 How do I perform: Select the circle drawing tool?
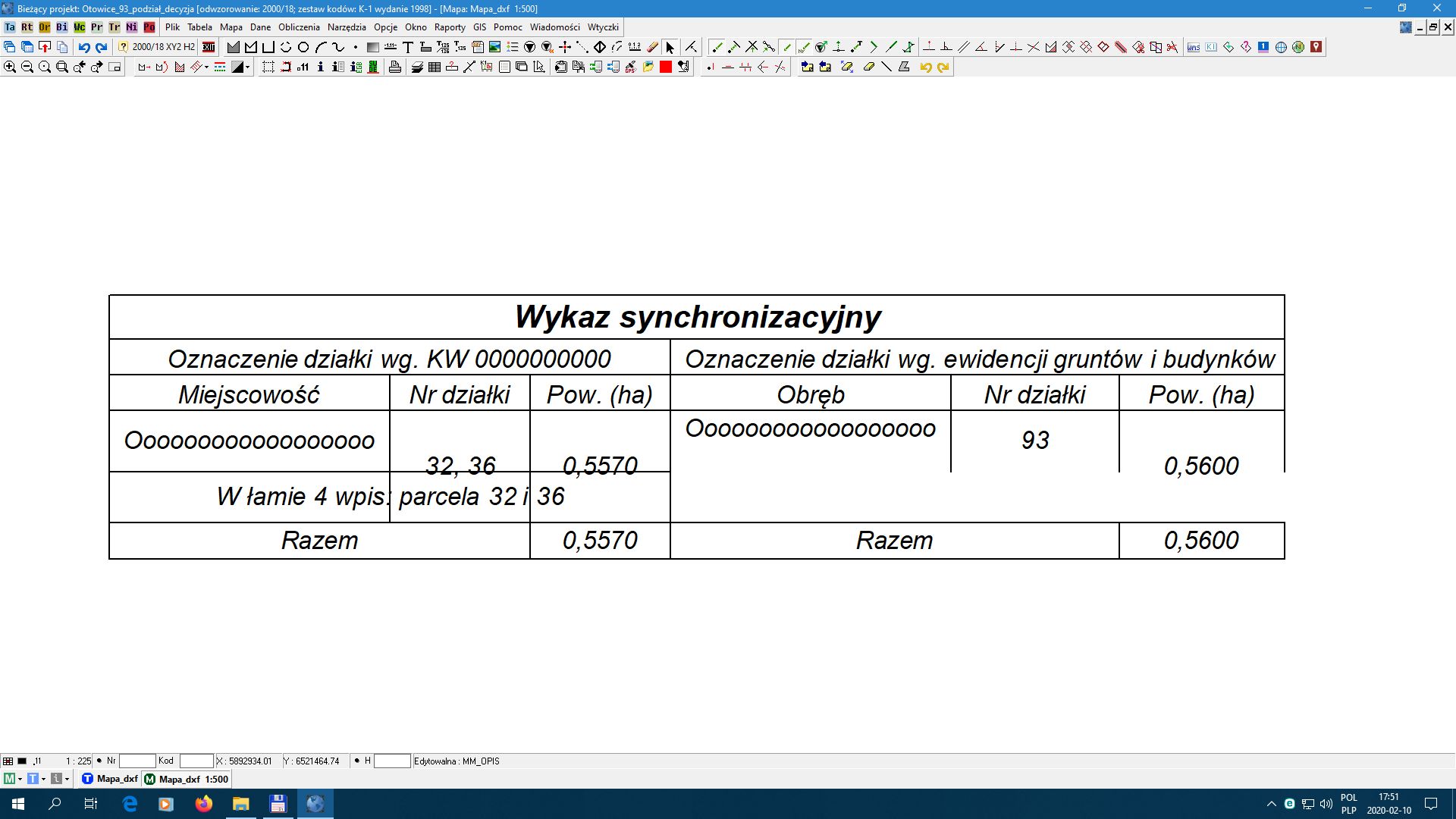coord(303,47)
